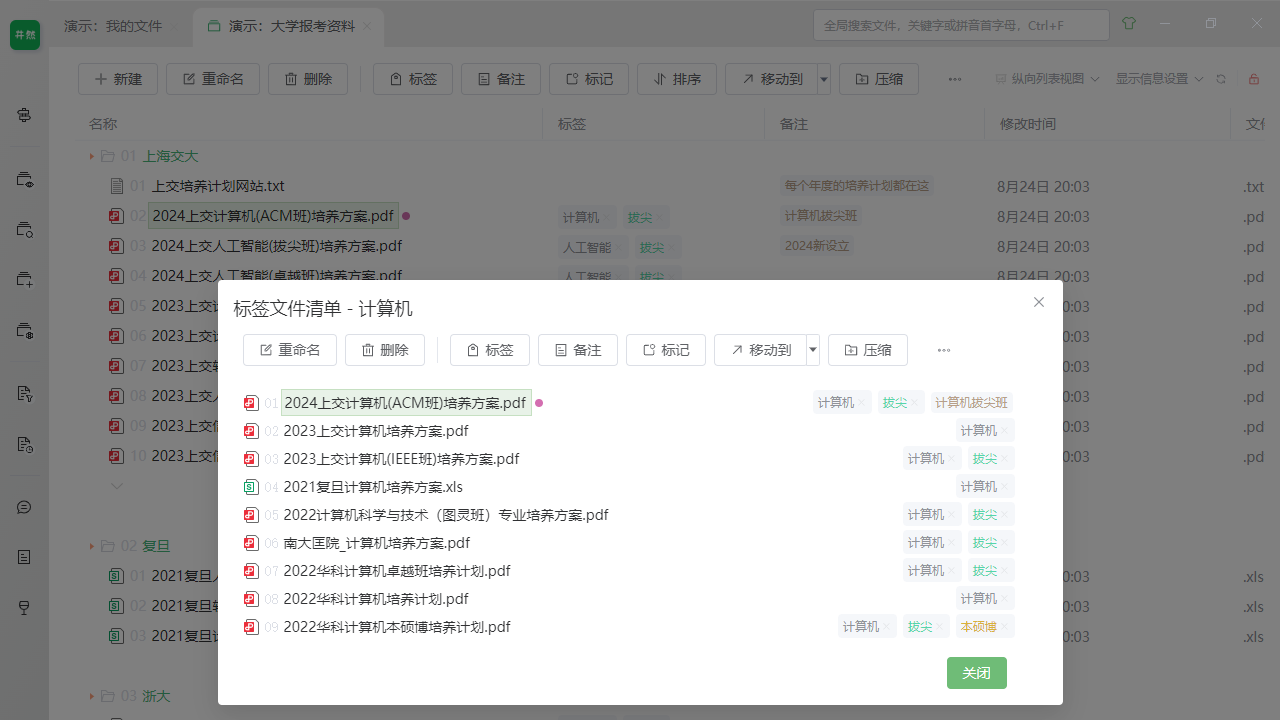The width and height of the screenshot is (1280, 720).
Task: Open more options (...) inside the tag list dialog
Action: pyautogui.click(x=943, y=350)
